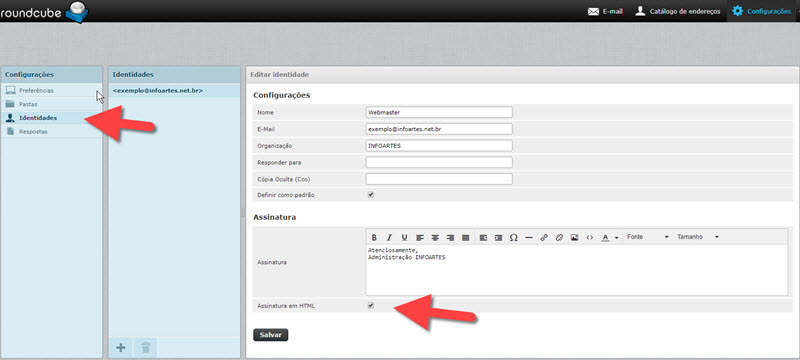Open Respostas settings section
The height and width of the screenshot is (360, 800).
pyautogui.click(x=52, y=132)
